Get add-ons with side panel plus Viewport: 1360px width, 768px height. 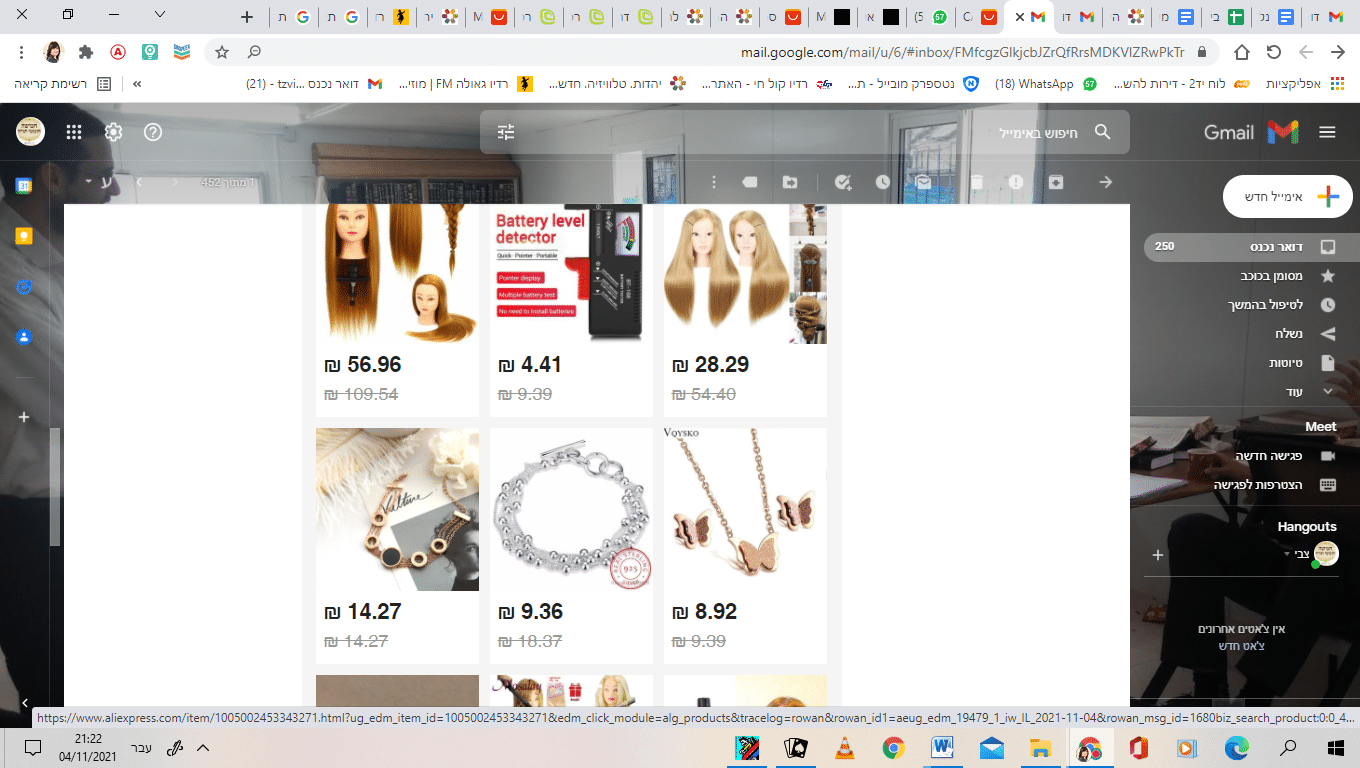[x=24, y=417]
